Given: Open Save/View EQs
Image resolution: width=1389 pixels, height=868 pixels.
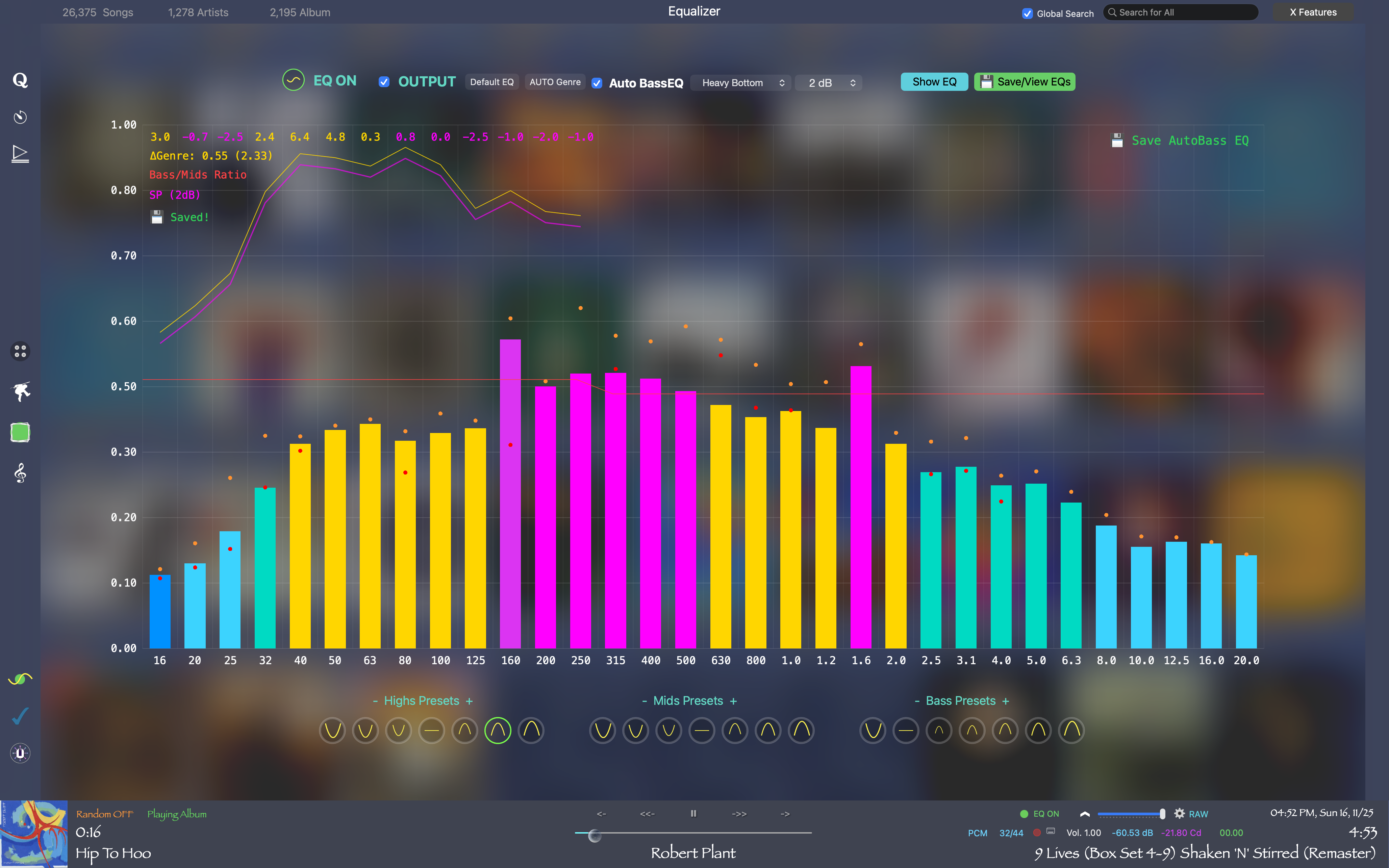Looking at the screenshot, I should (x=1025, y=81).
